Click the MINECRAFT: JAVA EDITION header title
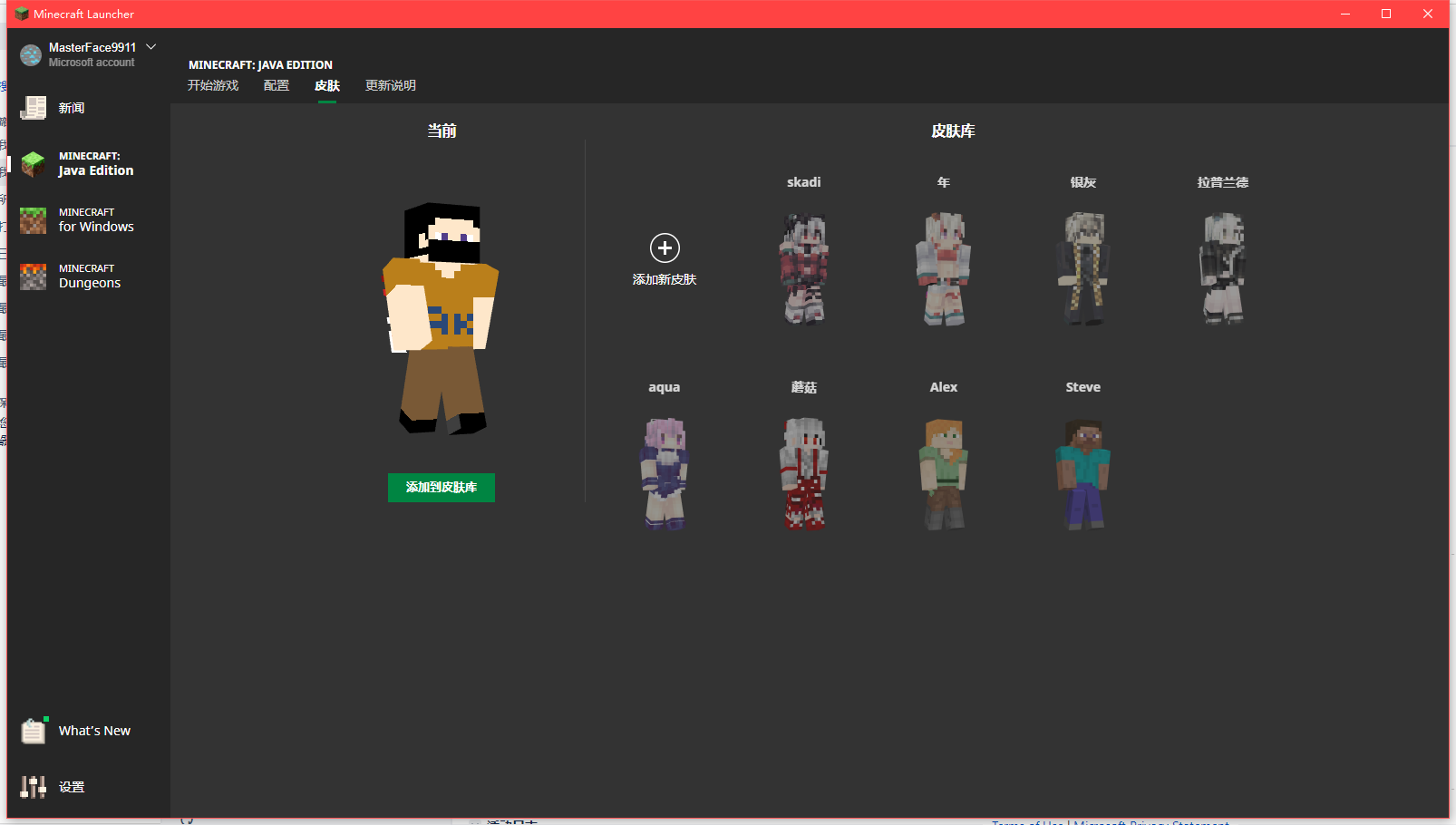Screen dimensions: 1456x825 (261, 65)
